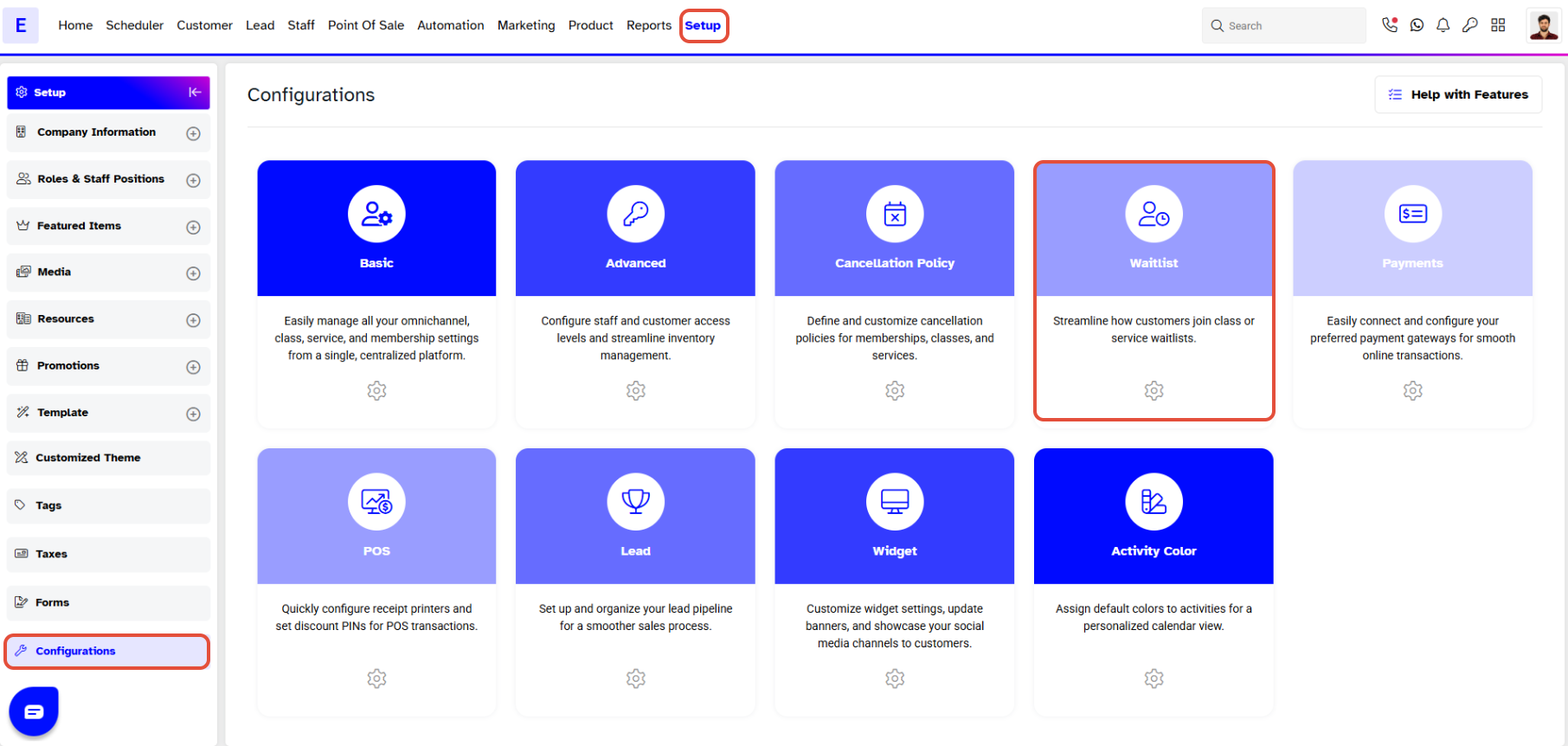Click the phone call icon in header
The image size is (1568, 746).
click(x=1390, y=25)
